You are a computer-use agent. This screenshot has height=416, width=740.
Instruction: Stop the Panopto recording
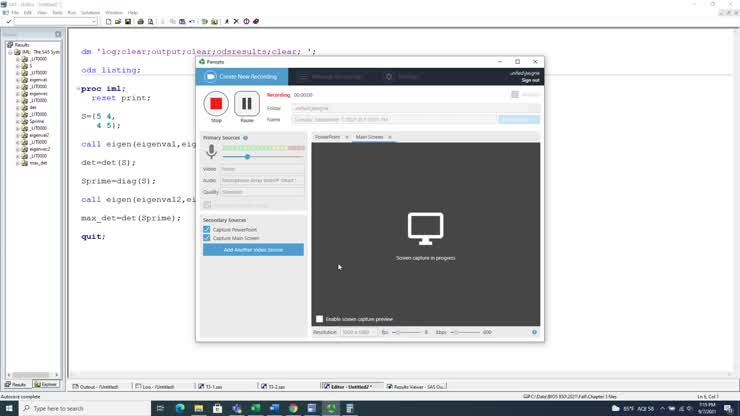[x=216, y=104]
